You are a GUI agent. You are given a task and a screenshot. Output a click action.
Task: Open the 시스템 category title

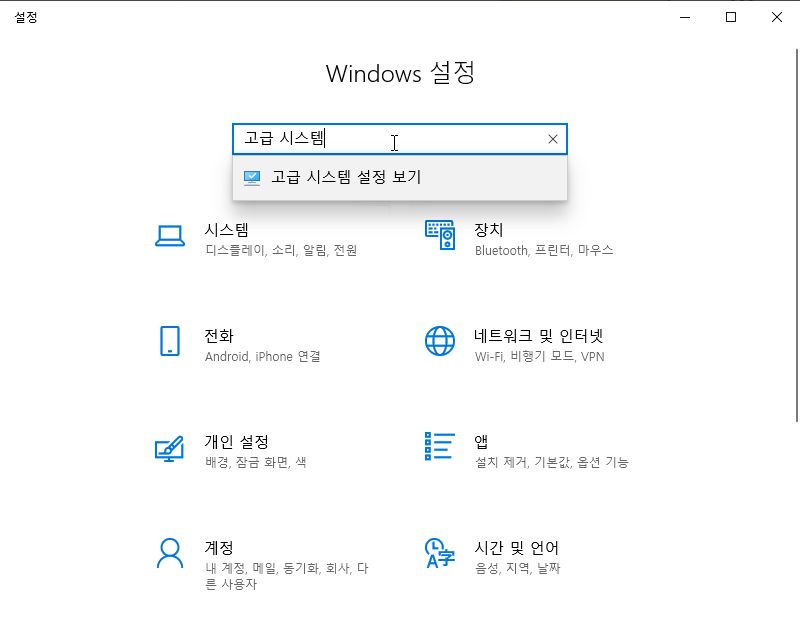(227, 230)
